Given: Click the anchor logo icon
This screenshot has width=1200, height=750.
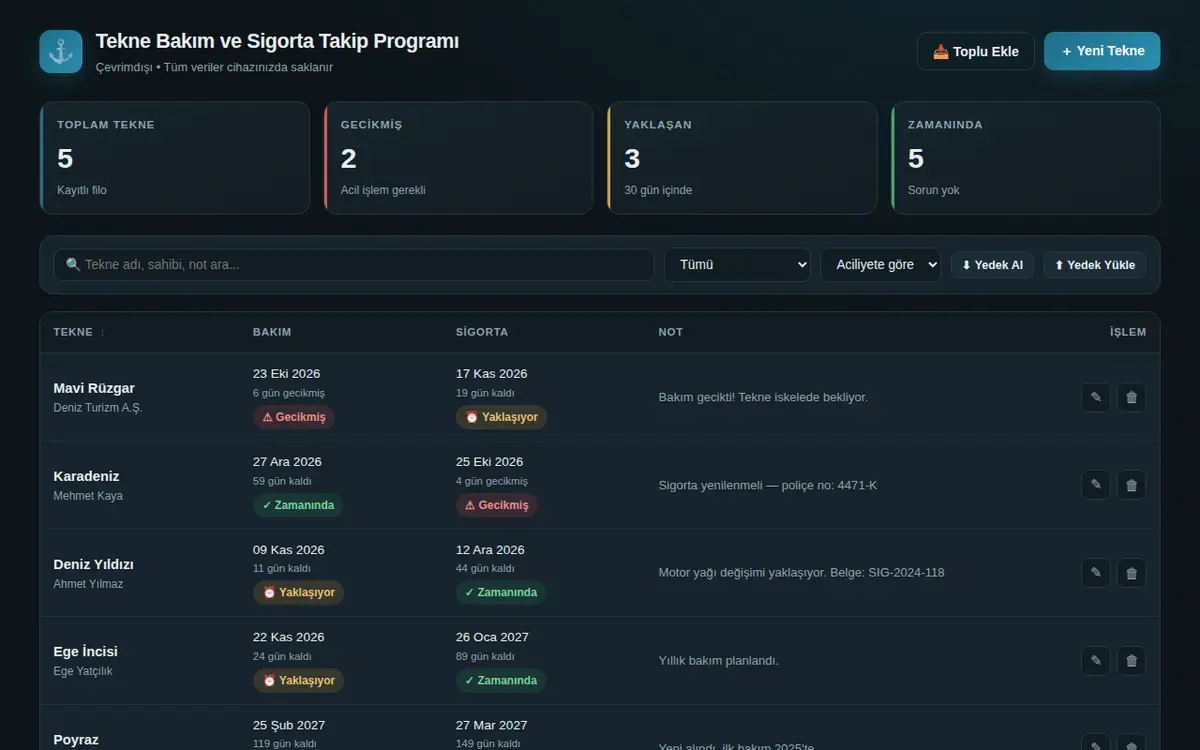Looking at the screenshot, I should [x=61, y=51].
